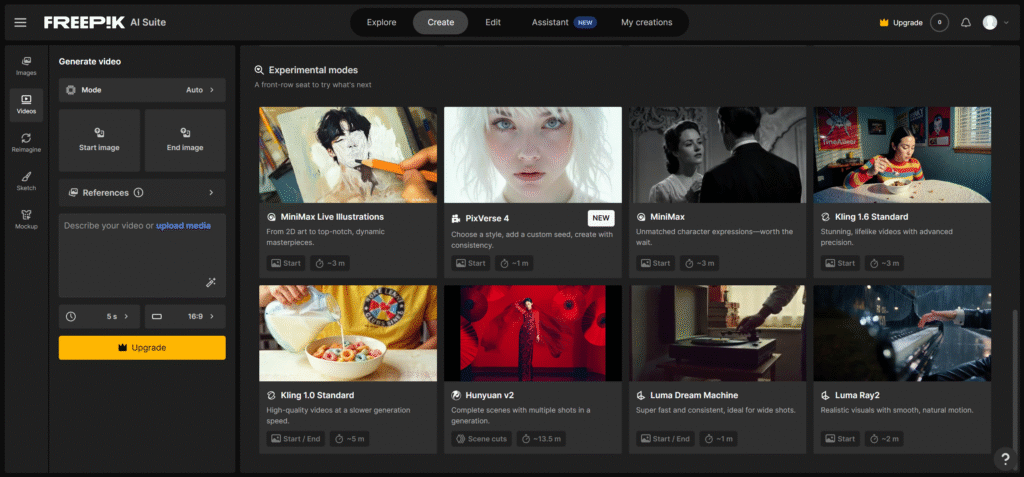Select Videos in the left sidebar
Image resolution: width=1024 pixels, height=477 pixels.
pyautogui.click(x=26, y=105)
